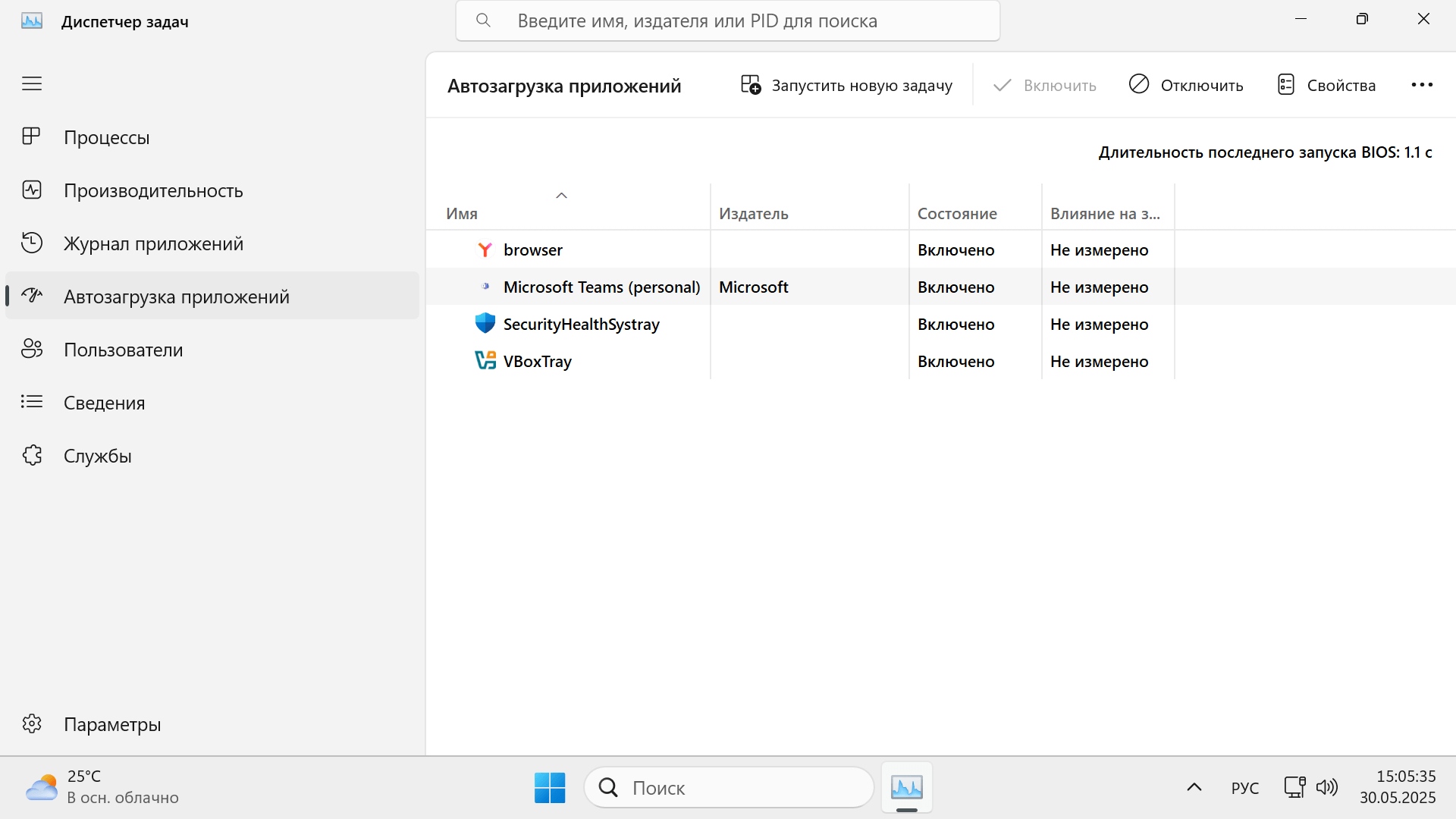Open the Журнал приложений page
The height and width of the screenshot is (819, 1456).
(152, 243)
